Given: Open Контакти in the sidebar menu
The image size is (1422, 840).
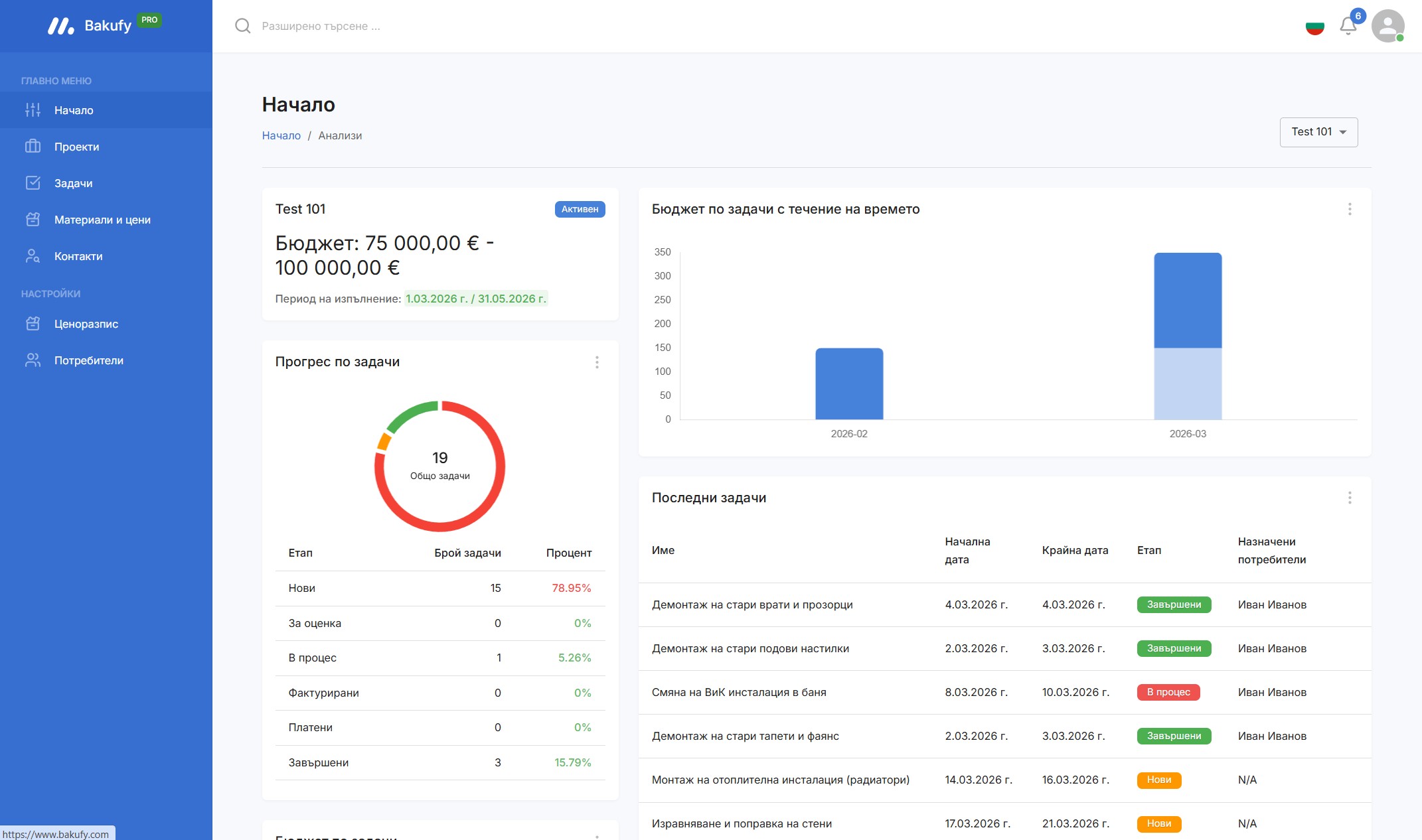Looking at the screenshot, I should tap(106, 256).
